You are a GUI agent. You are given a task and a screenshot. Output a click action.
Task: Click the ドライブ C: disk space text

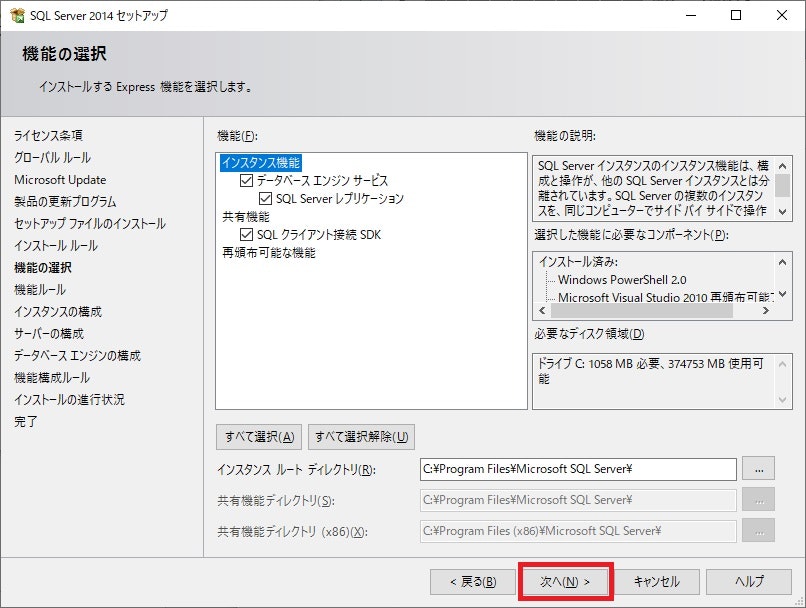pyautogui.click(x=651, y=371)
